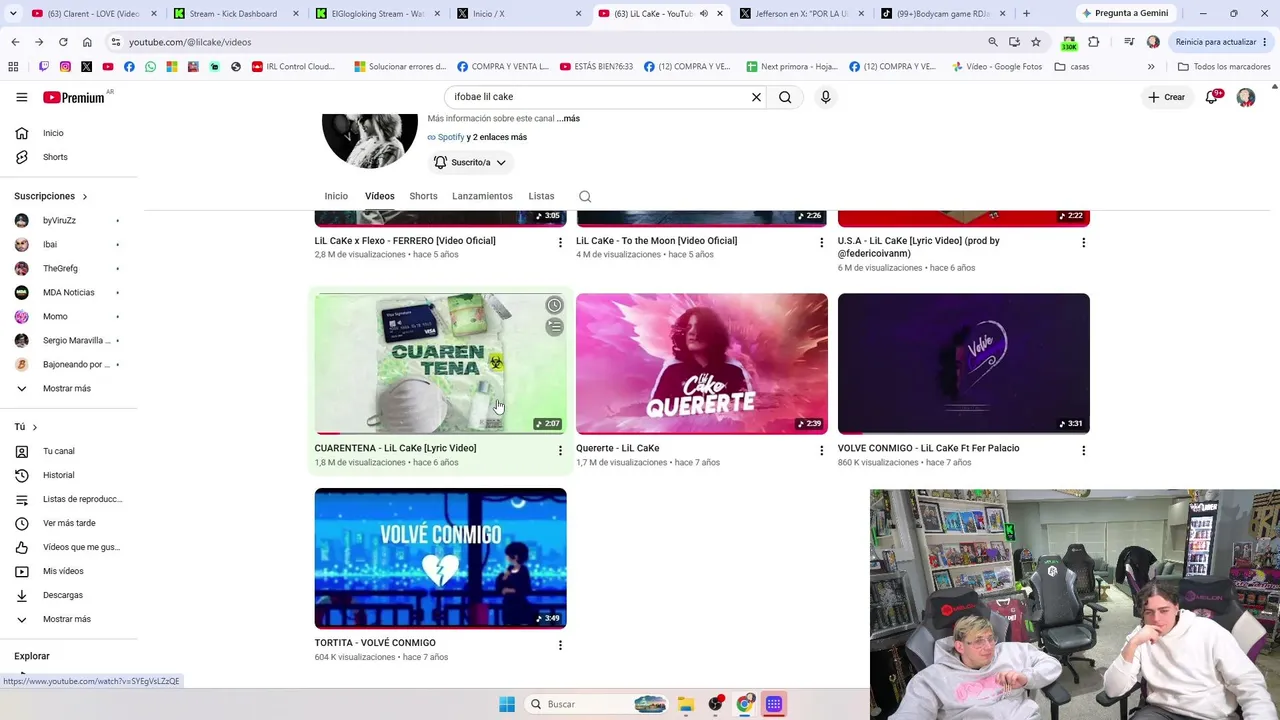Image resolution: width=1280 pixels, height=720 pixels.
Task: Open sidebar Shorts entry
Action: pos(55,157)
